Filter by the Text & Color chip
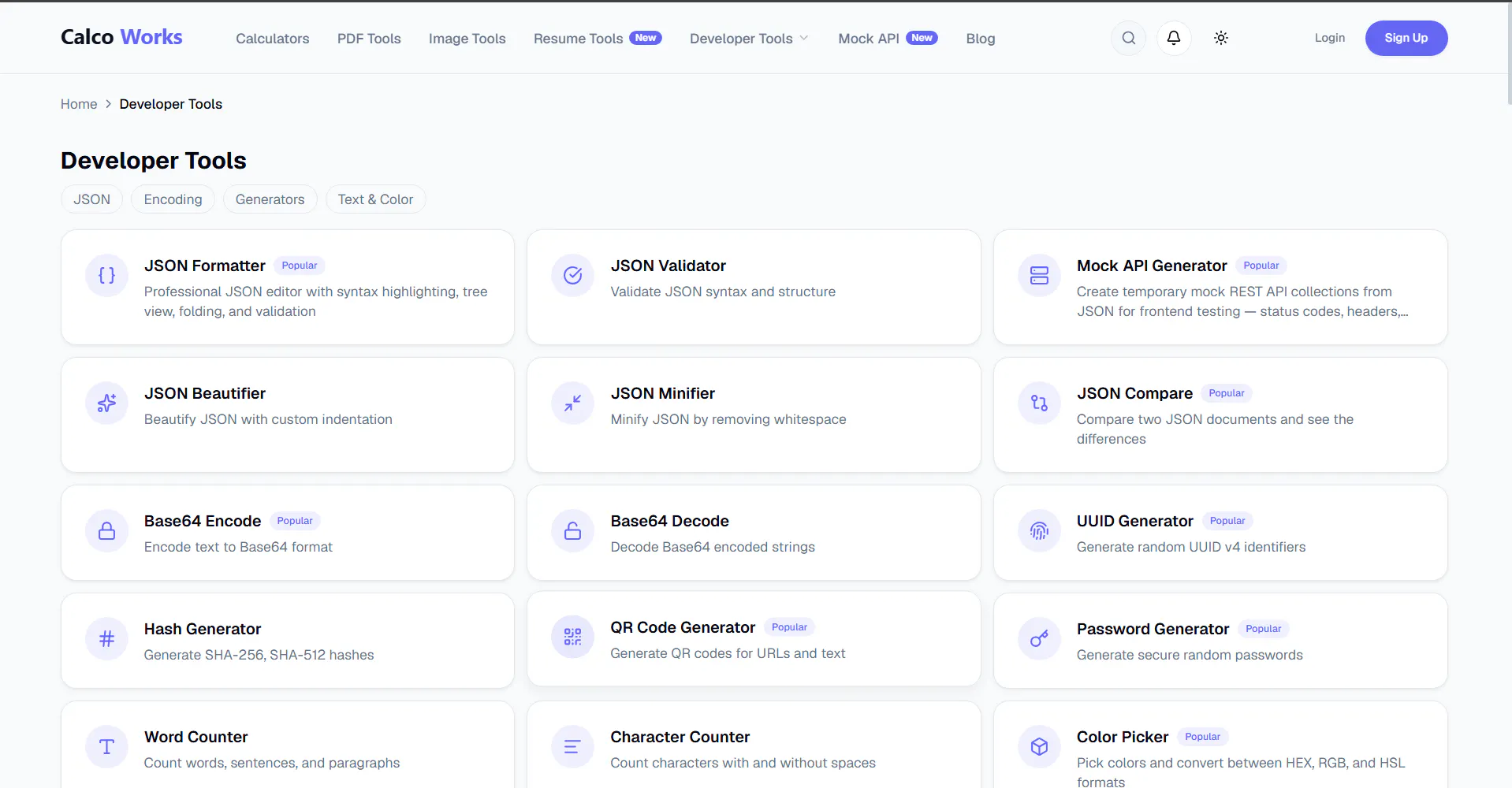 [375, 199]
